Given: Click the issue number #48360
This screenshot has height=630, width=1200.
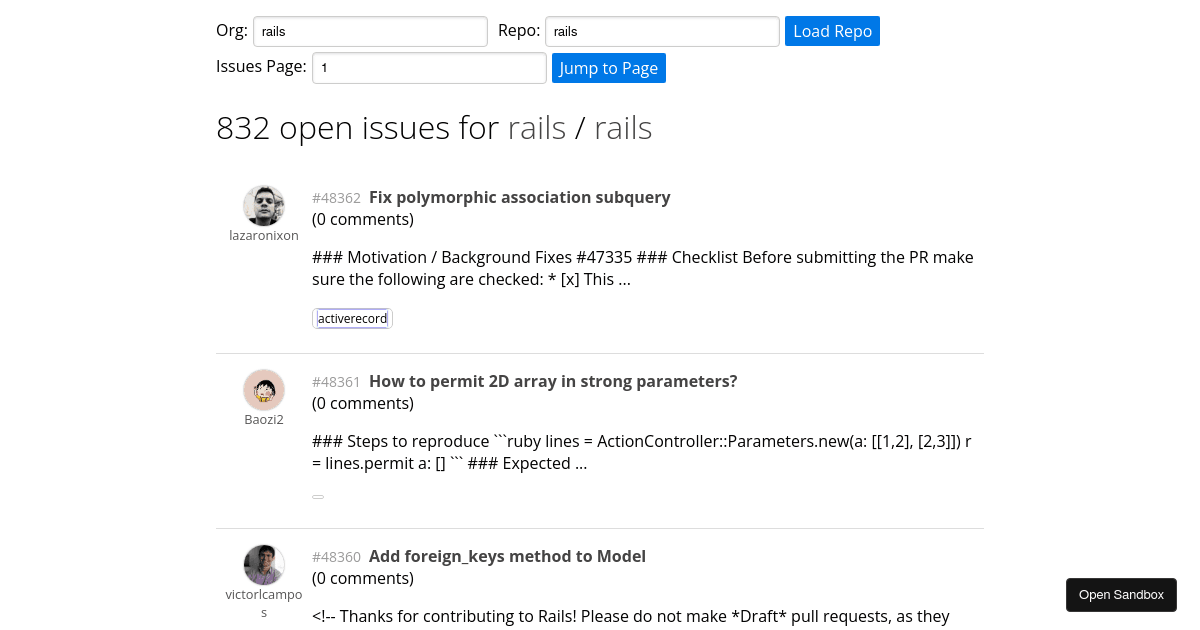Looking at the screenshot, I should 336,557.
